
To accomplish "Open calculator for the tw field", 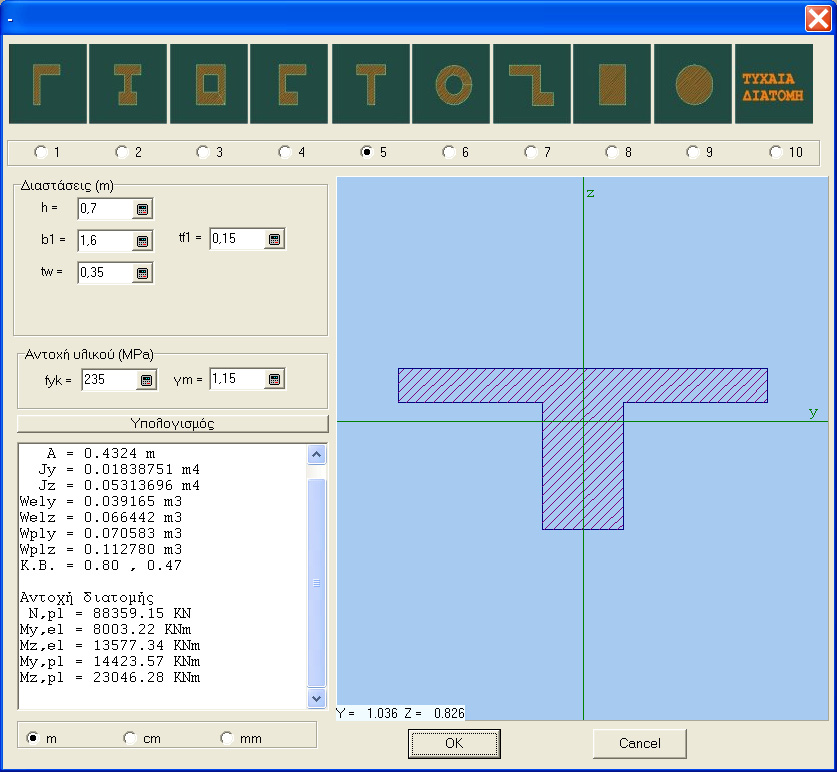I will pyautogui.click(x=143, y=273).
